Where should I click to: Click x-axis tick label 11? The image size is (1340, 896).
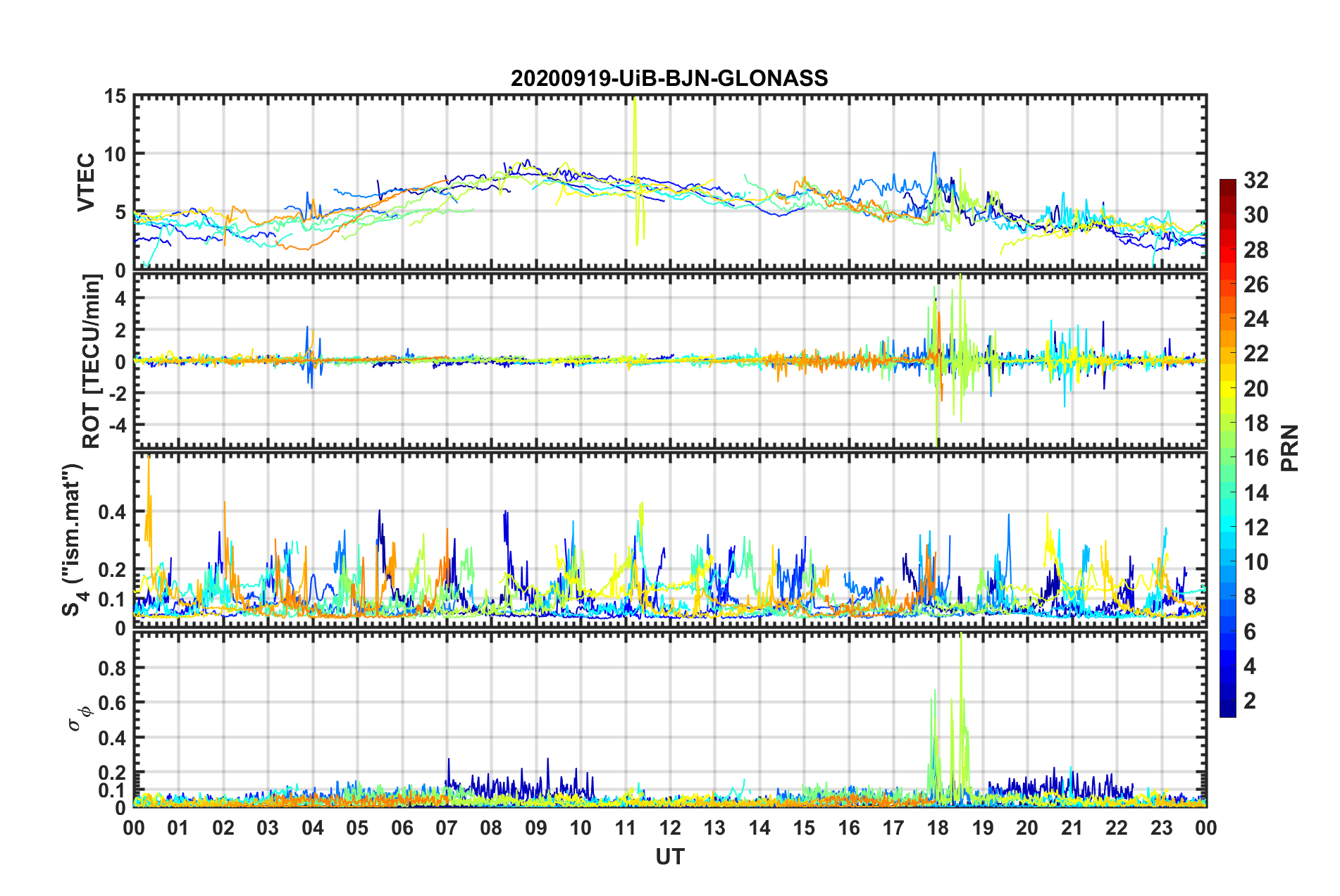click(x=626, y=828)
